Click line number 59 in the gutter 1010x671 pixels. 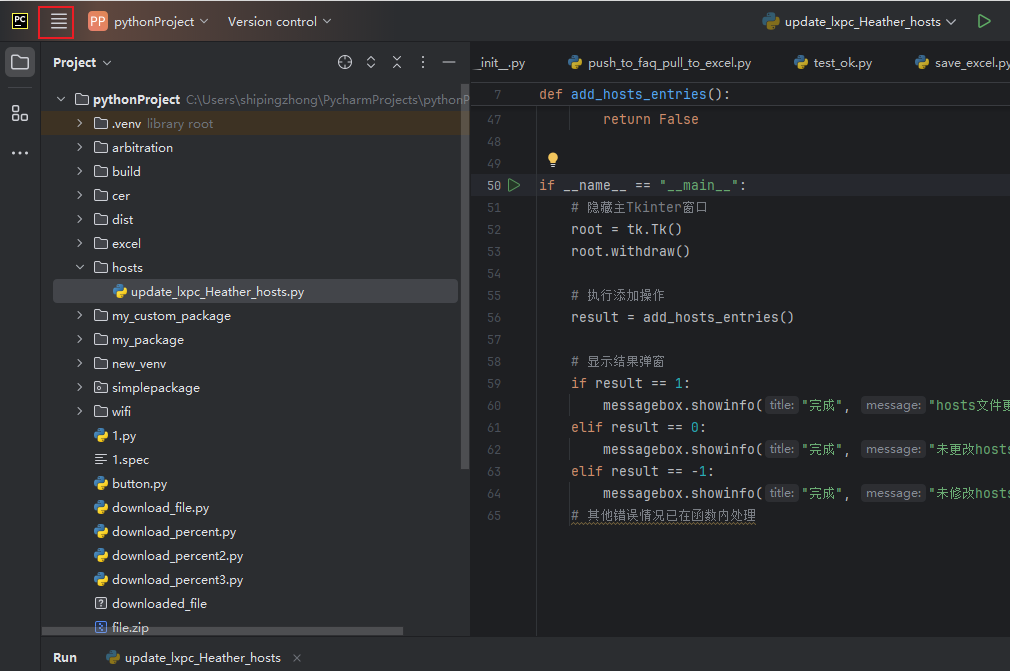click(494, 384)
